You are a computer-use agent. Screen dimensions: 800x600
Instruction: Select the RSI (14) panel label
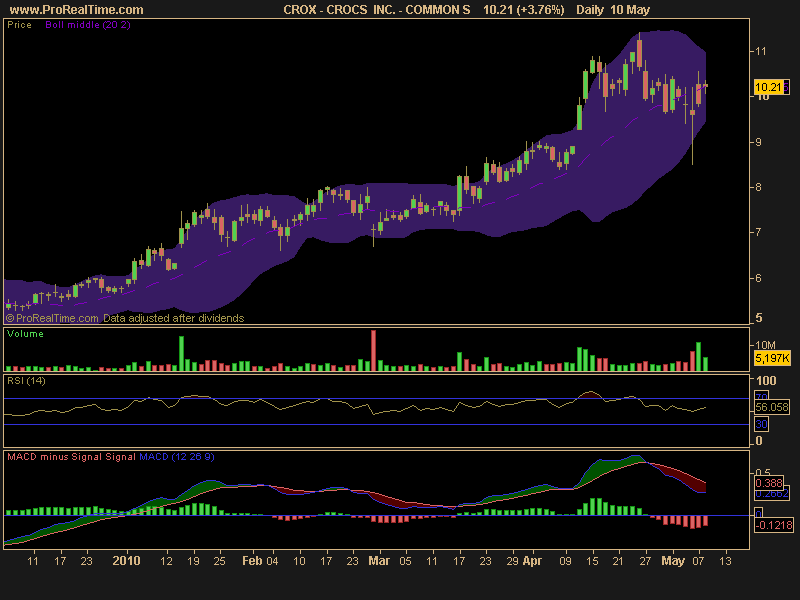click(26, 381)
